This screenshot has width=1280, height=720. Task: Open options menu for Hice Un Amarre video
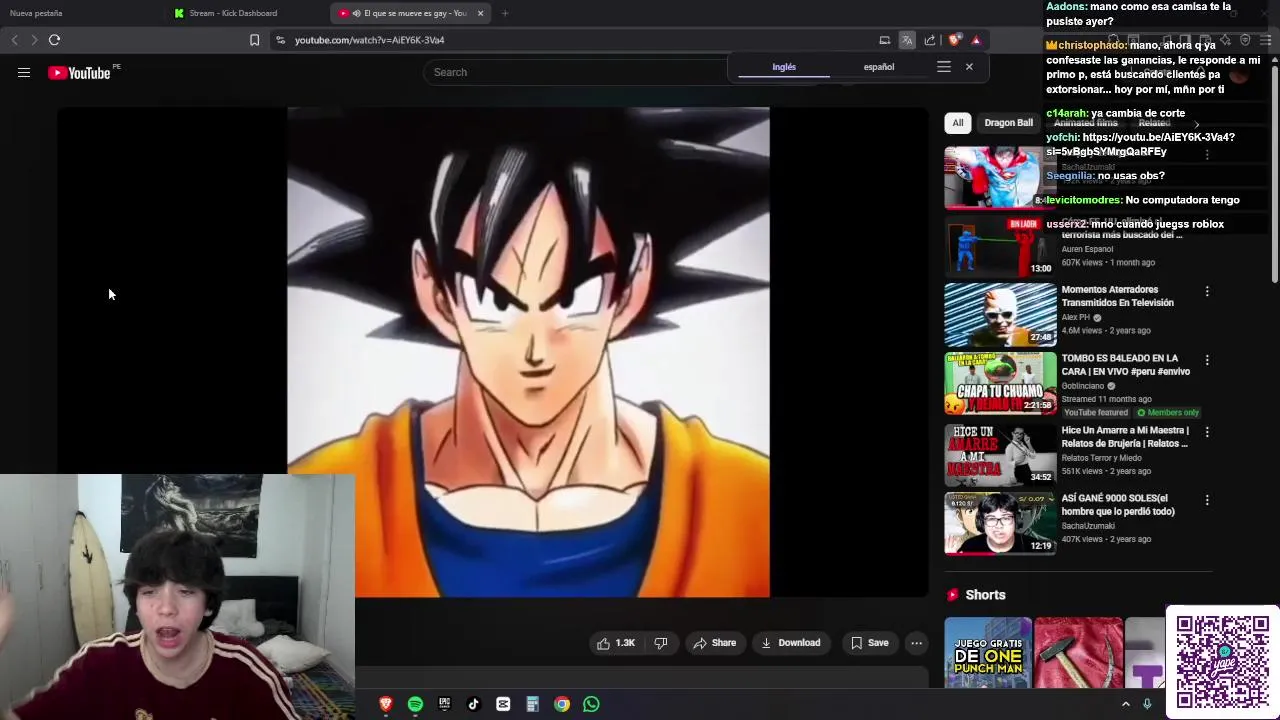(1207, 432)
